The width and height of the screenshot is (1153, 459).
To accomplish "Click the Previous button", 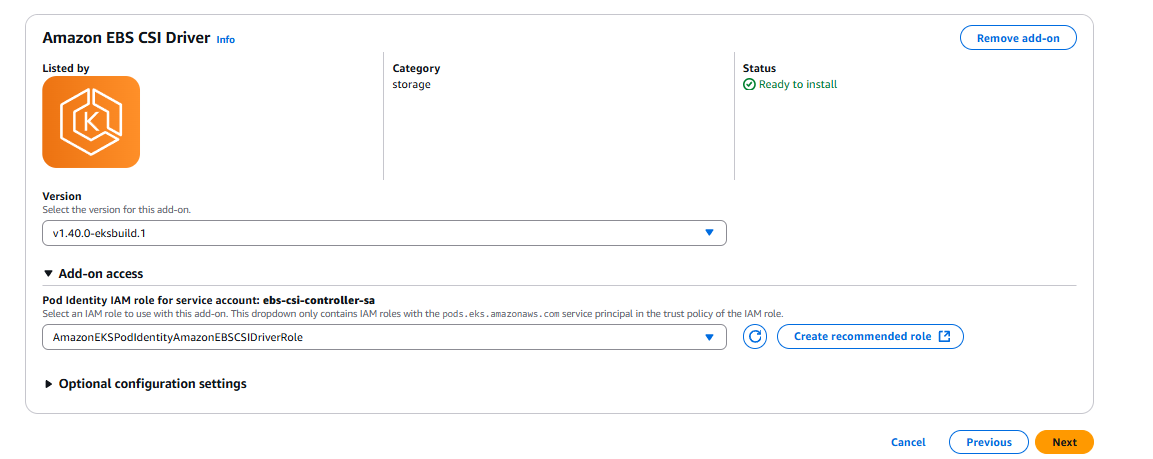I will [x=988, y=442].
